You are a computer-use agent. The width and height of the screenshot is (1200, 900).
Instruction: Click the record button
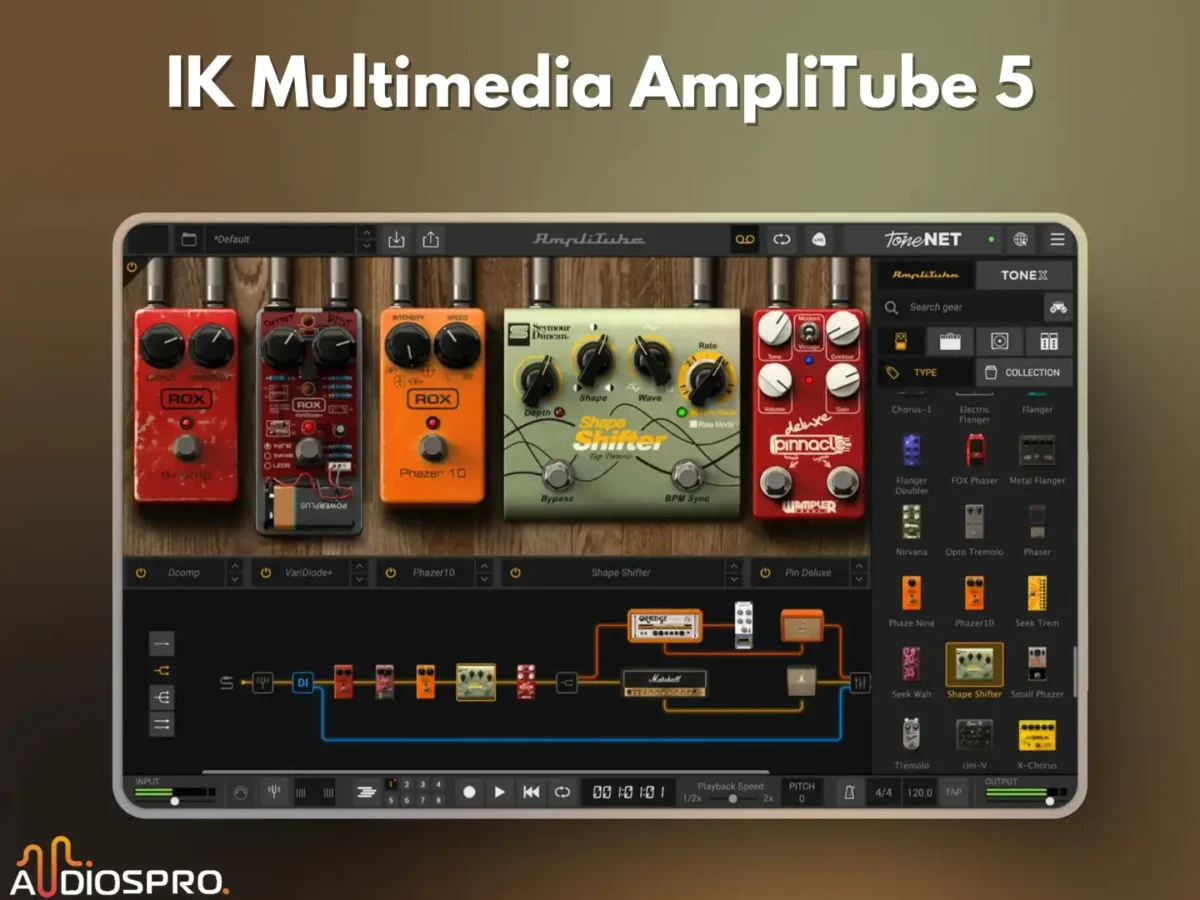pyautogui.click(x=469, y=793)
